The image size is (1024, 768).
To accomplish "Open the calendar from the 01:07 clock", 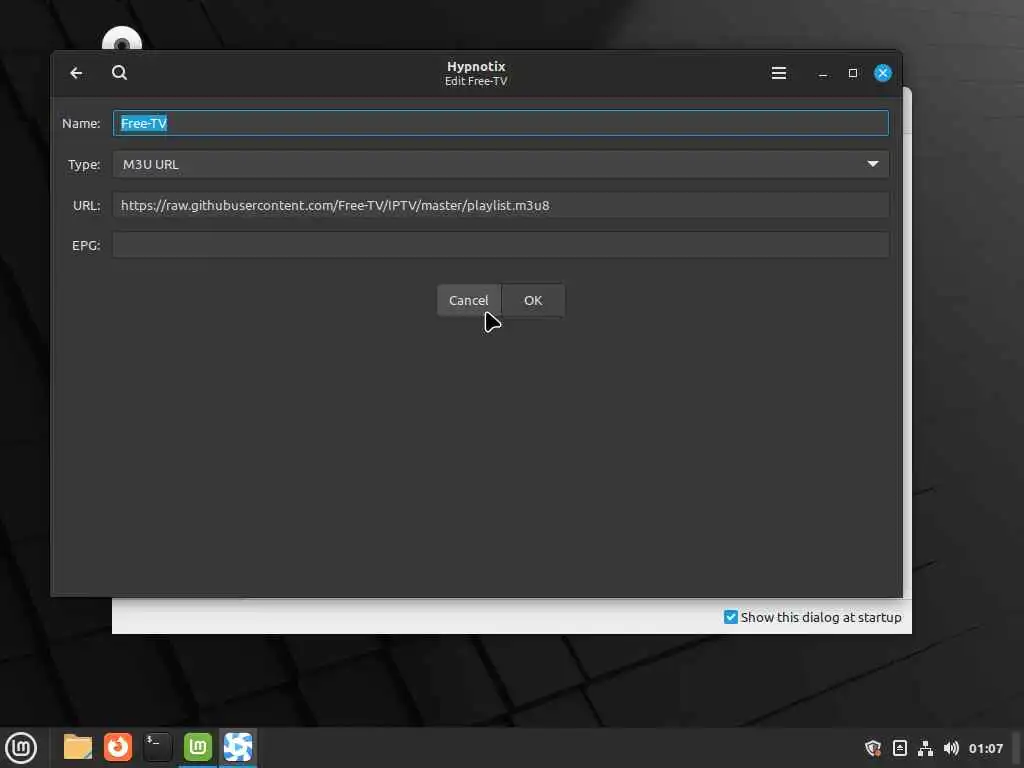I will 985,748.
